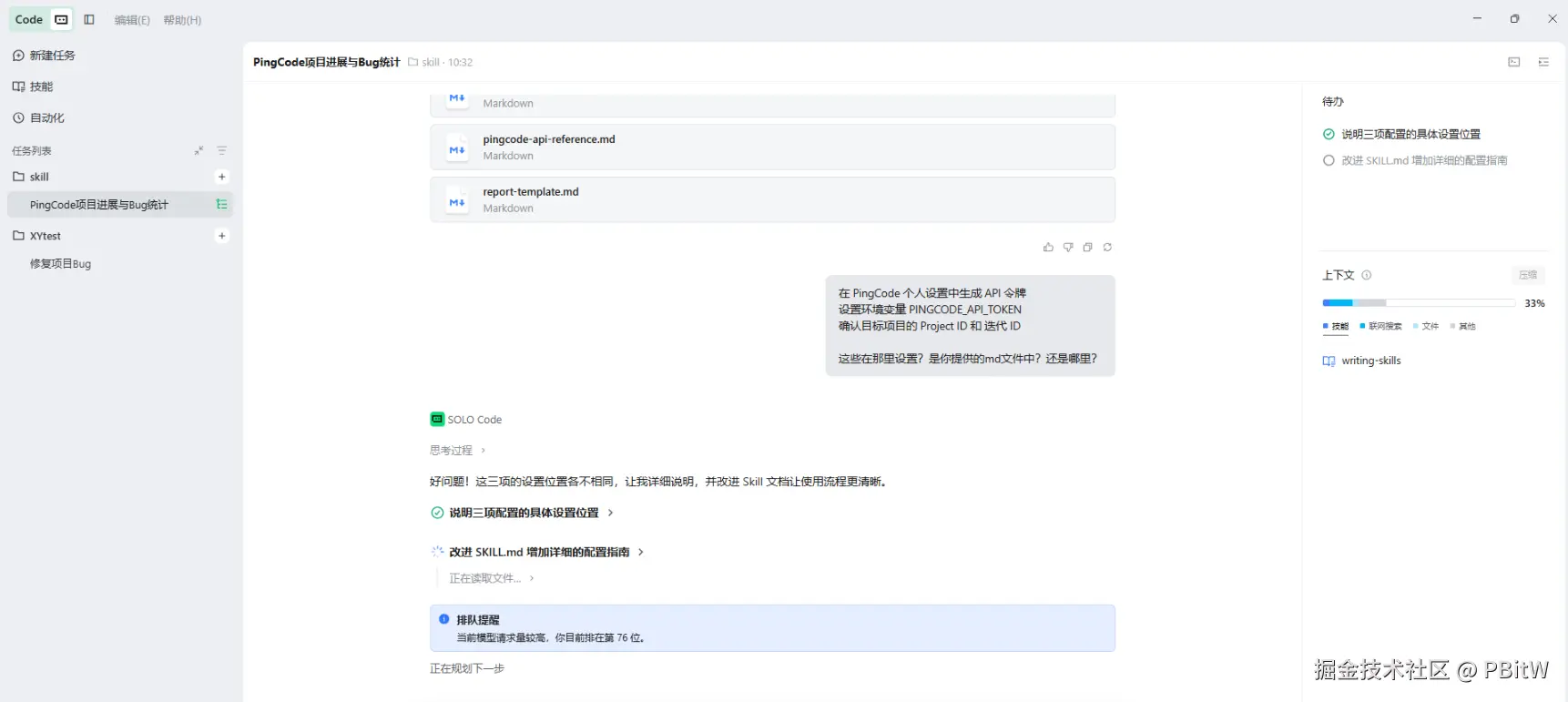Click the 排队提醒 queue notice banner
Image resolution: width=1568 pixels, height=702 pixels.
point(772,628)
